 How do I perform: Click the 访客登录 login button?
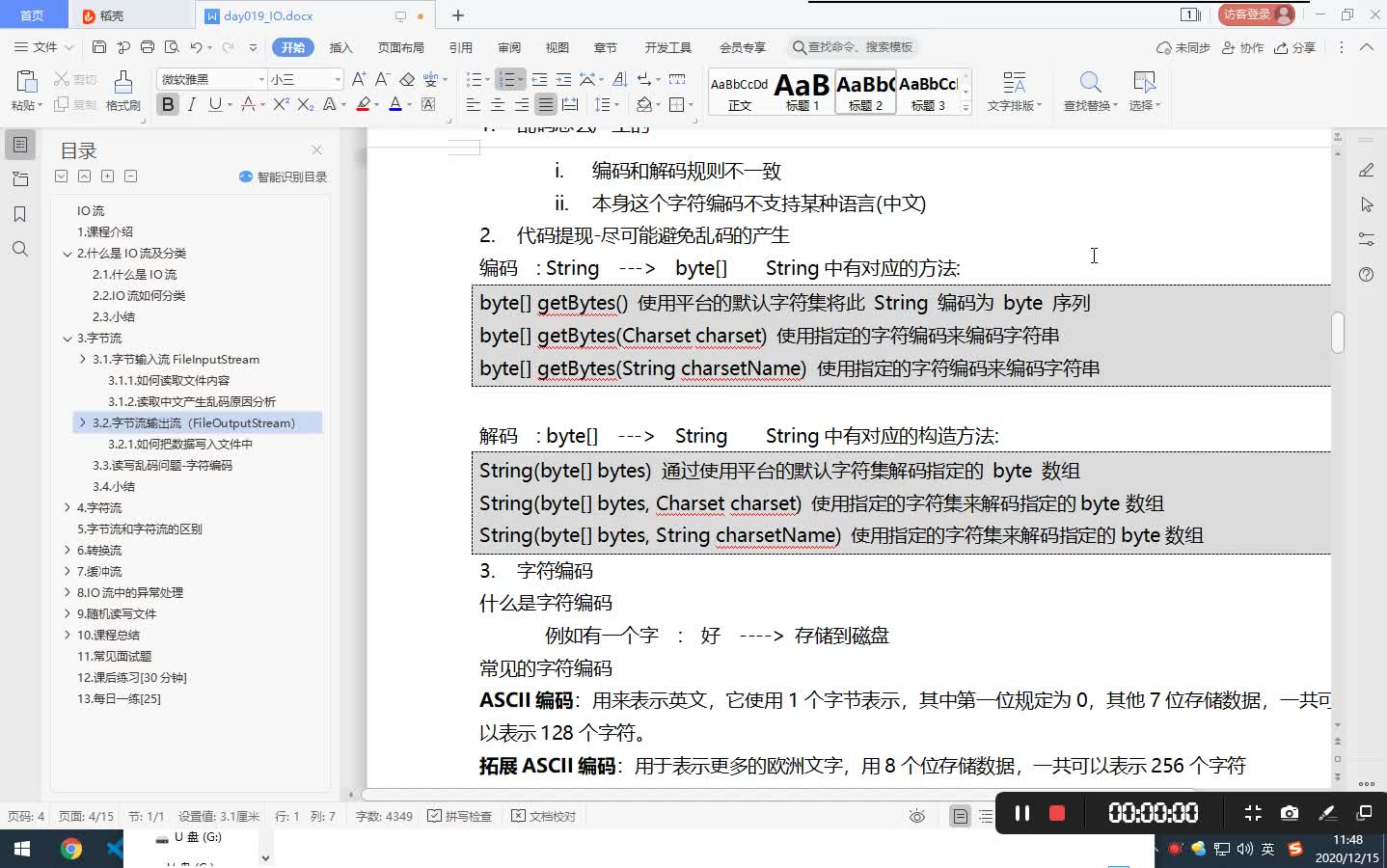click(1255, 14)
